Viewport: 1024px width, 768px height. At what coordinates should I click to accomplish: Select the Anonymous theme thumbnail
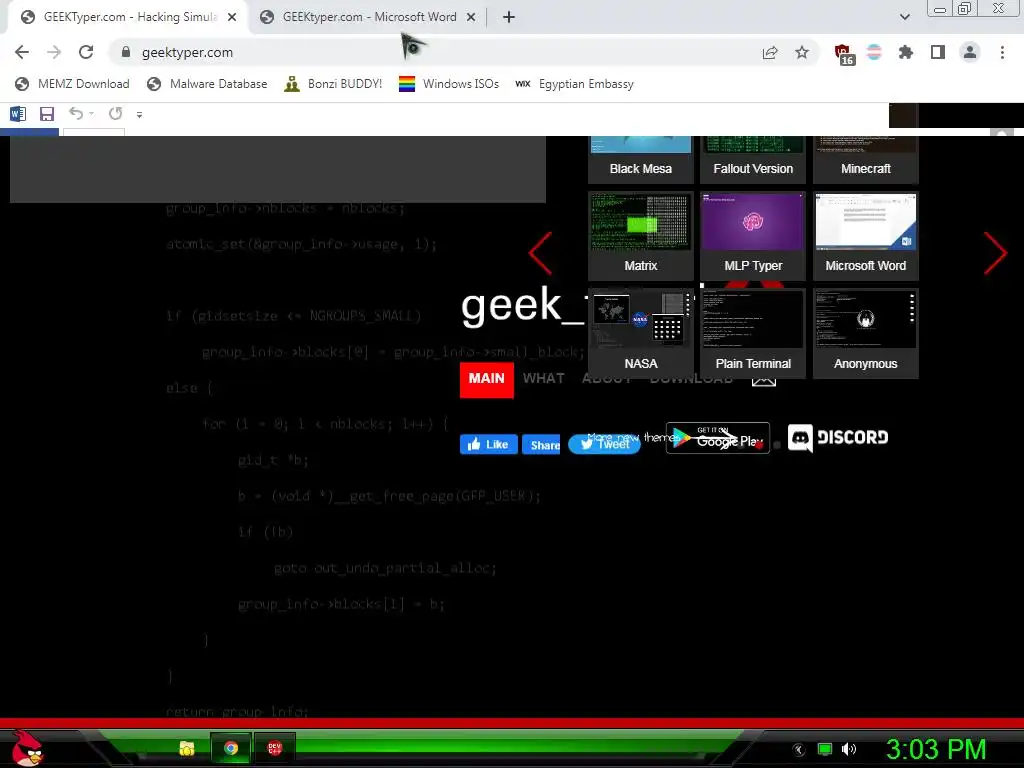865,333
